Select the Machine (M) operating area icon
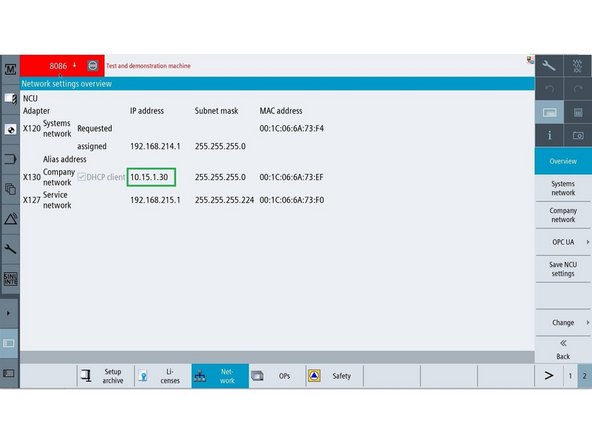The height and width of the screenshot is (444, 592). 10,69
